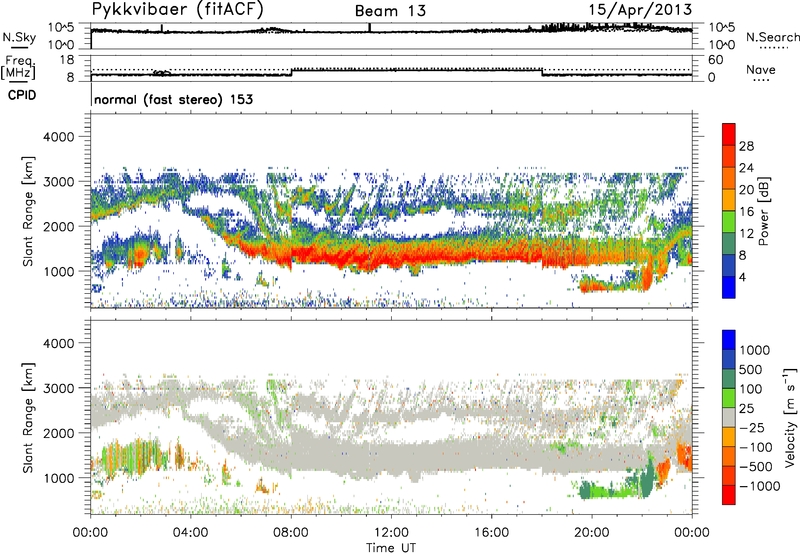Pick the gray ±25 velocity colorbar segment
Image resolution: width=800 pixels, height=554 pixels.
729,417
